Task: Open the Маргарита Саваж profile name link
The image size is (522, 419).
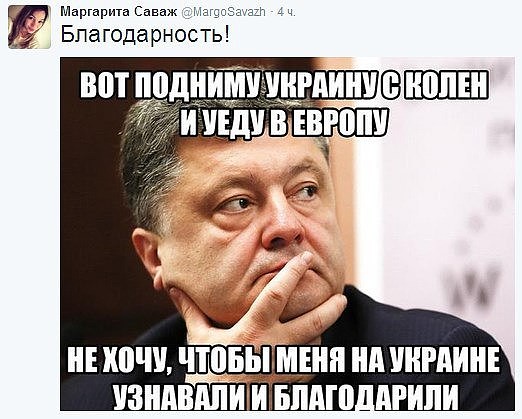Action: 119,12
